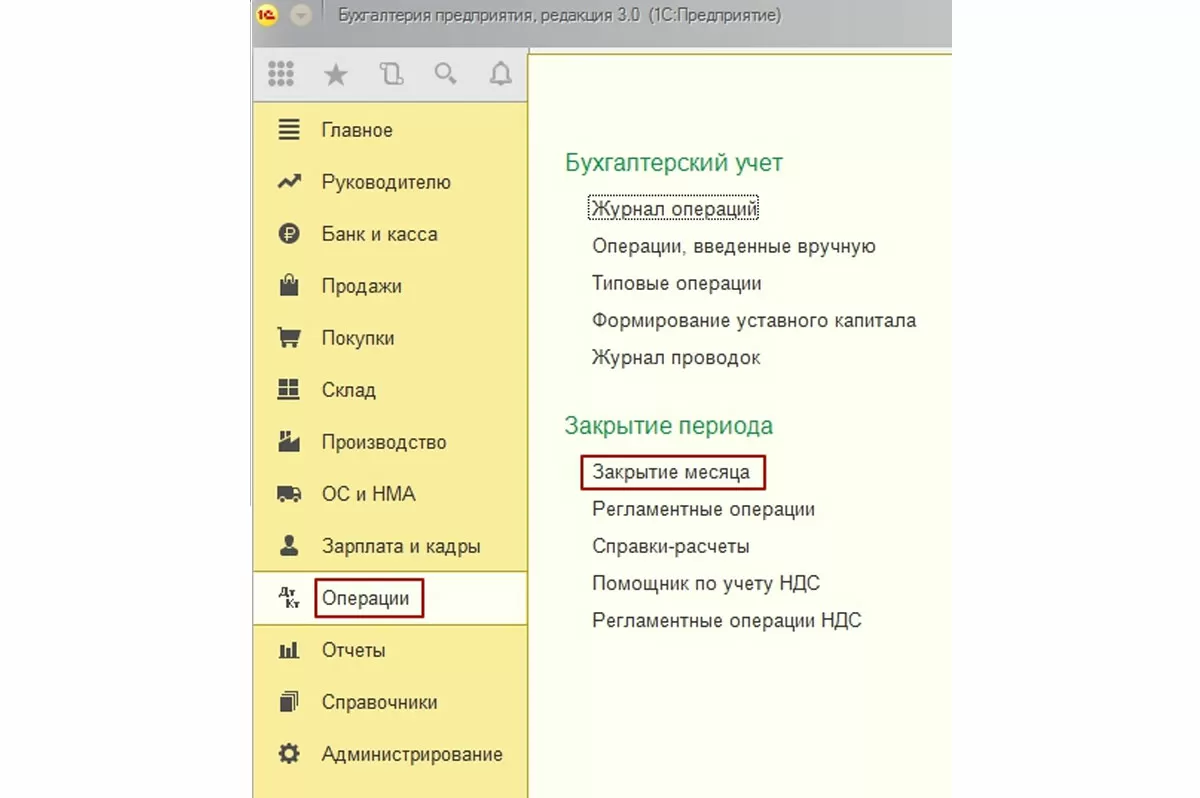The height and width of the screenshot is (798, 1200).
Task: Click the Администрирование gear icon
Action: tap(289, 754)
